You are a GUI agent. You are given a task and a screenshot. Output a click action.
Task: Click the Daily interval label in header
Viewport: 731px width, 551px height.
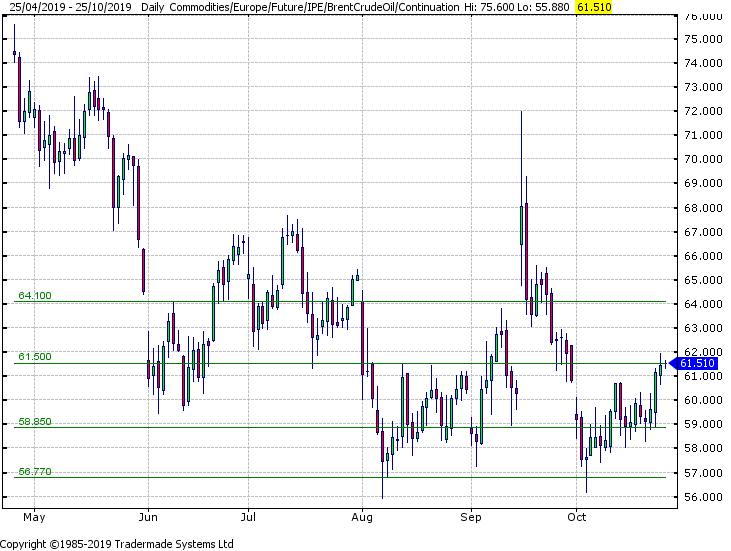[x=153, y=7]
